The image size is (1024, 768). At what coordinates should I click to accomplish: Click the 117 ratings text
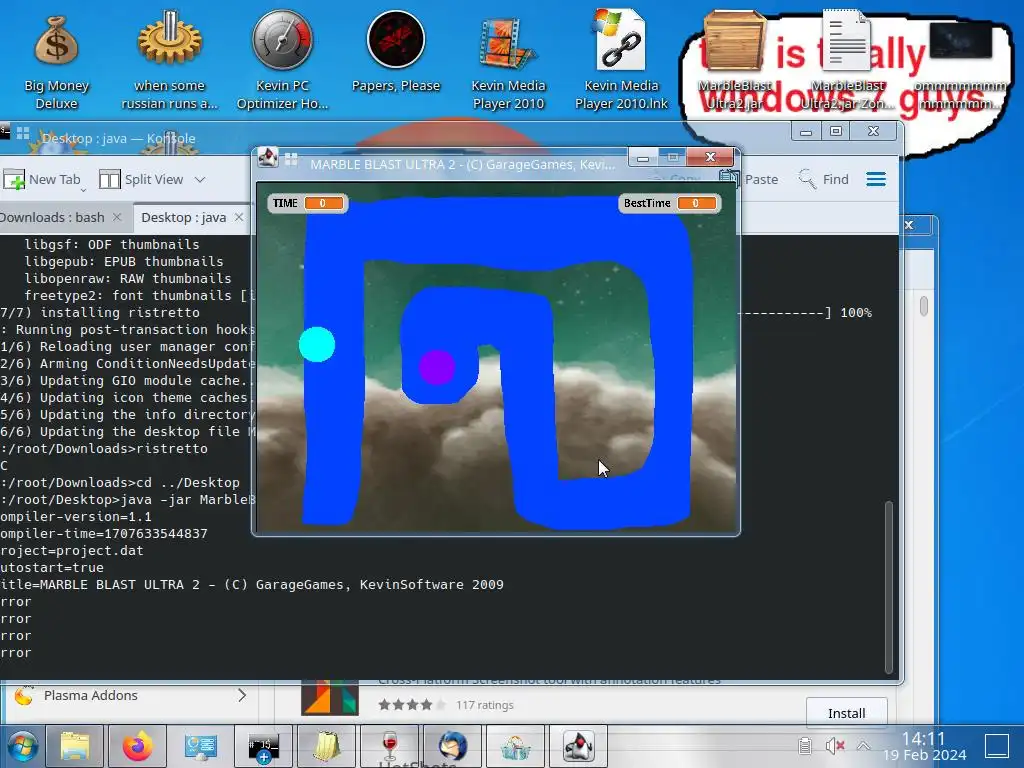485,705
